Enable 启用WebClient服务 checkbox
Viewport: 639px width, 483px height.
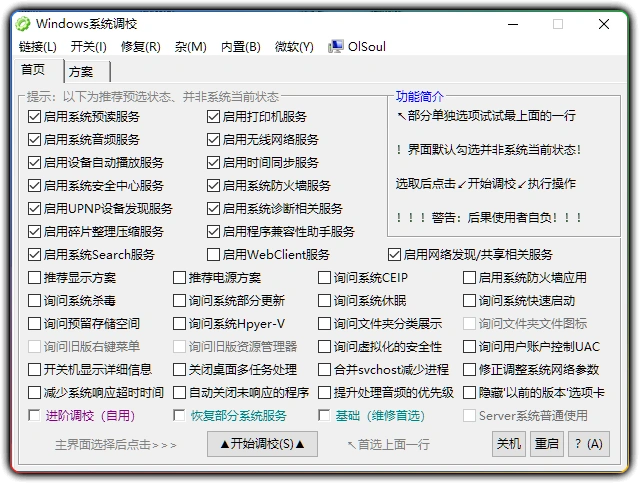tap(213, 255)
